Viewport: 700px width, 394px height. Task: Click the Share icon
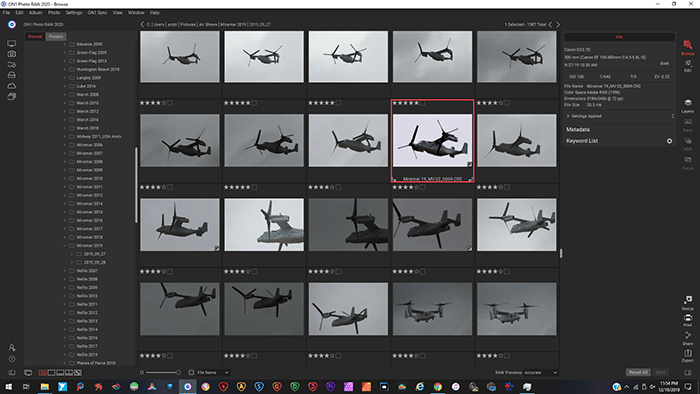click(x=688, y=338)
